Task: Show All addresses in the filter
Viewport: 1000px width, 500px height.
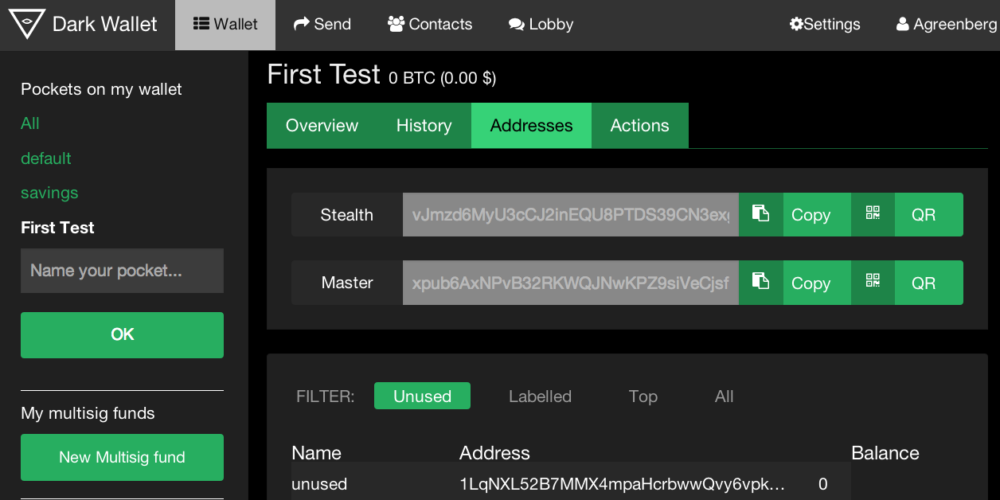Action: click(x=724, y=396)
